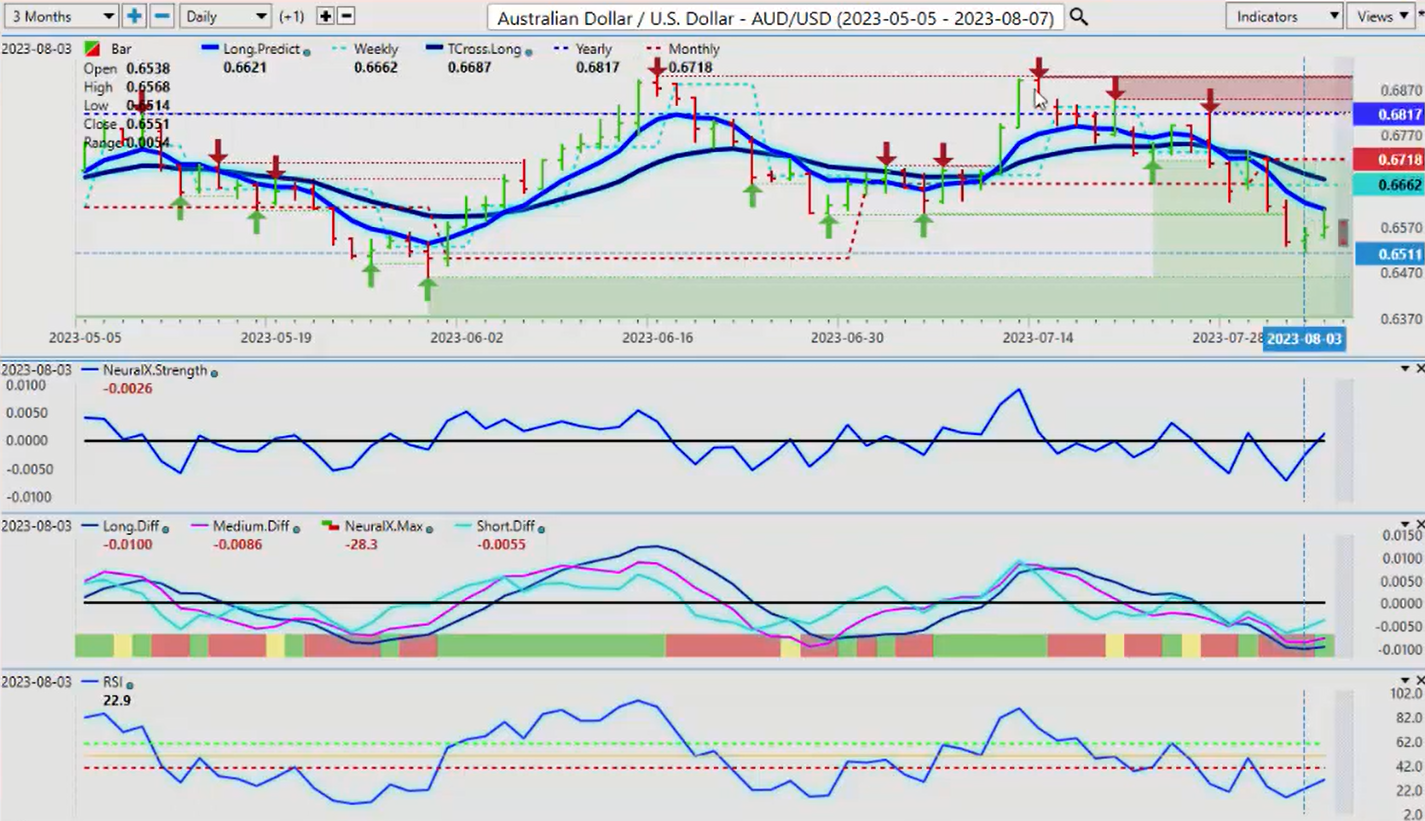The image size is (1425, 821).
Task: Click the black plus forecast-days button
Action: pyautogui.click(x=325, y=16)
